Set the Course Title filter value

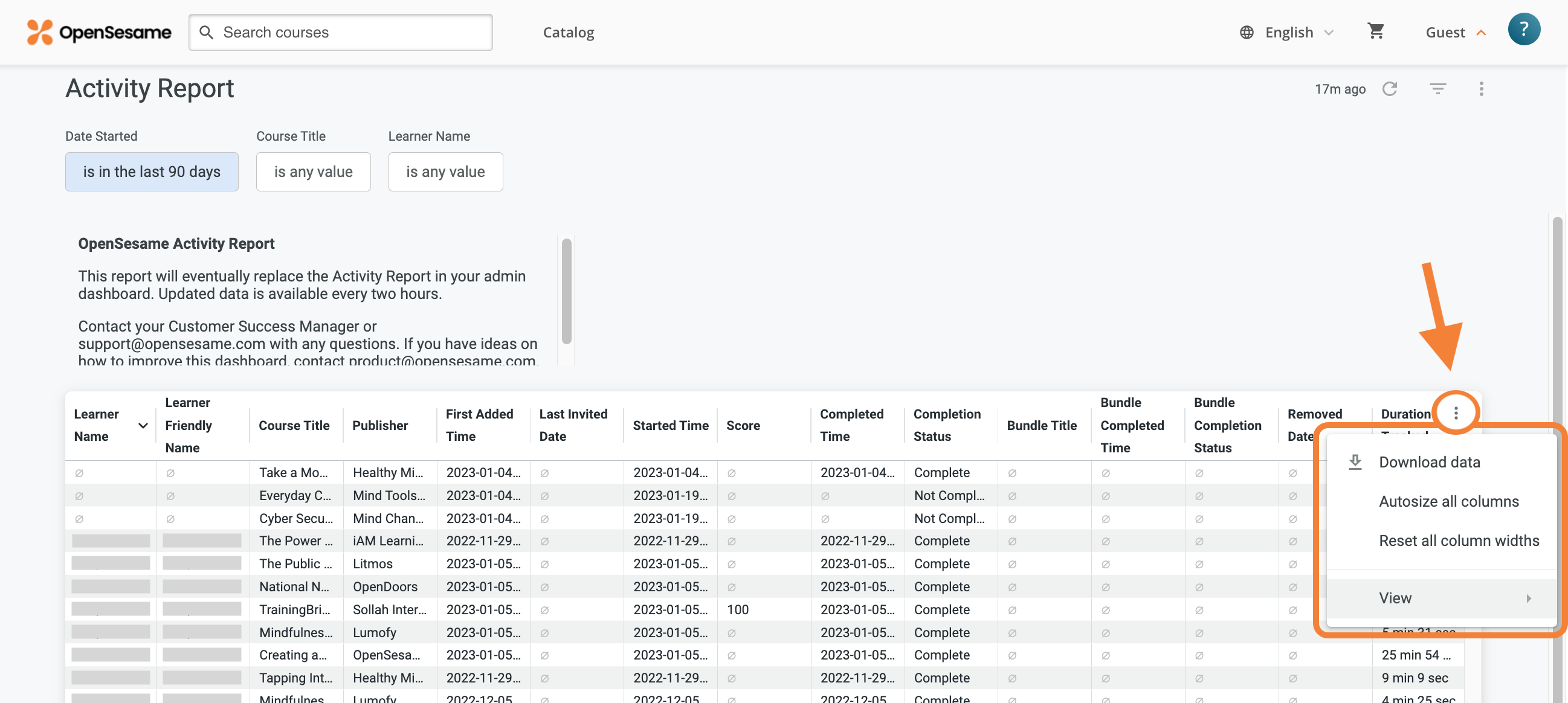(x=313, y=172)
